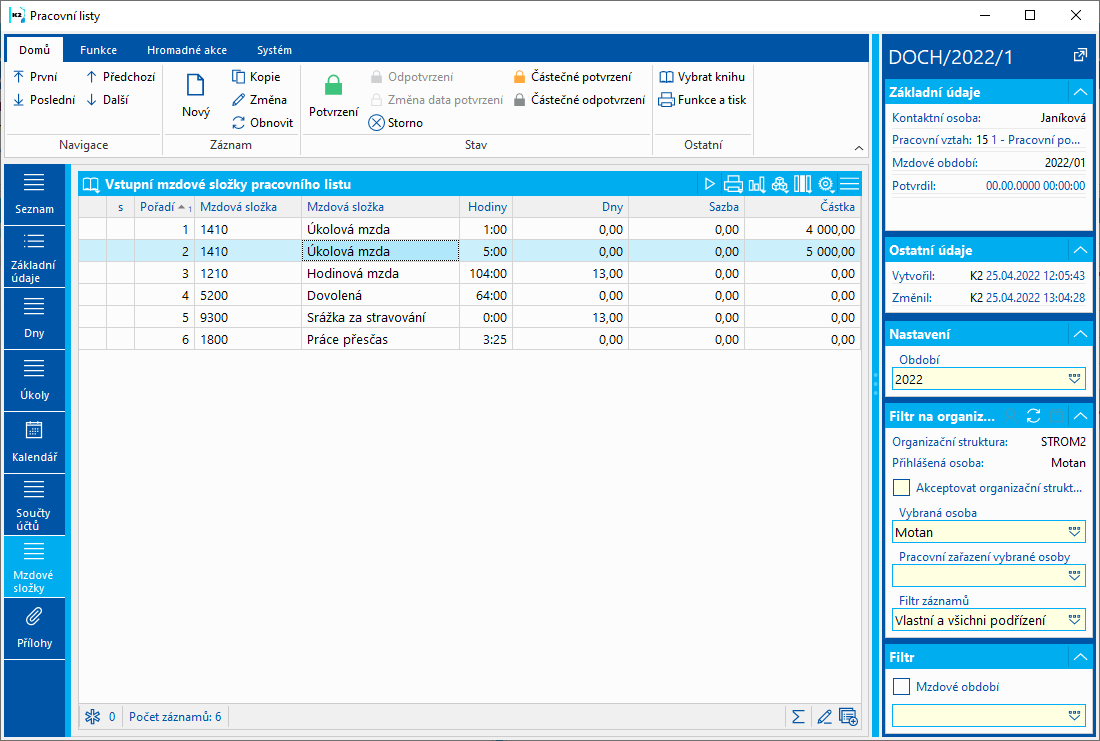Click the green Potvrzení lock icon
This screenshot has height=741, width=1100.
[333, 86]
